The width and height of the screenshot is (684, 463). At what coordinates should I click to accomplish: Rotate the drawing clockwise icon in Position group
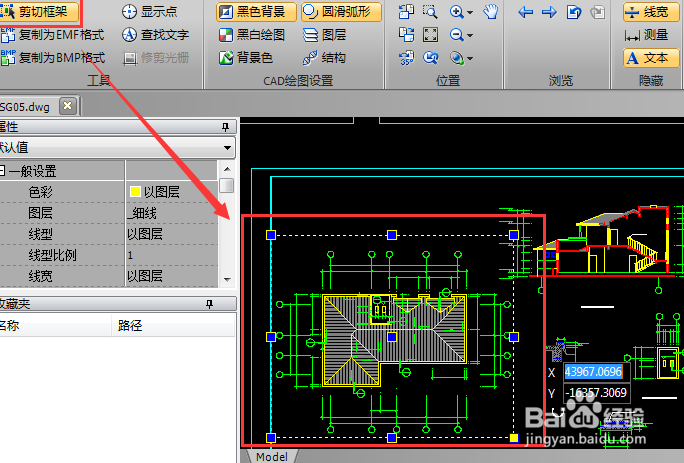[x=406, y=34]
